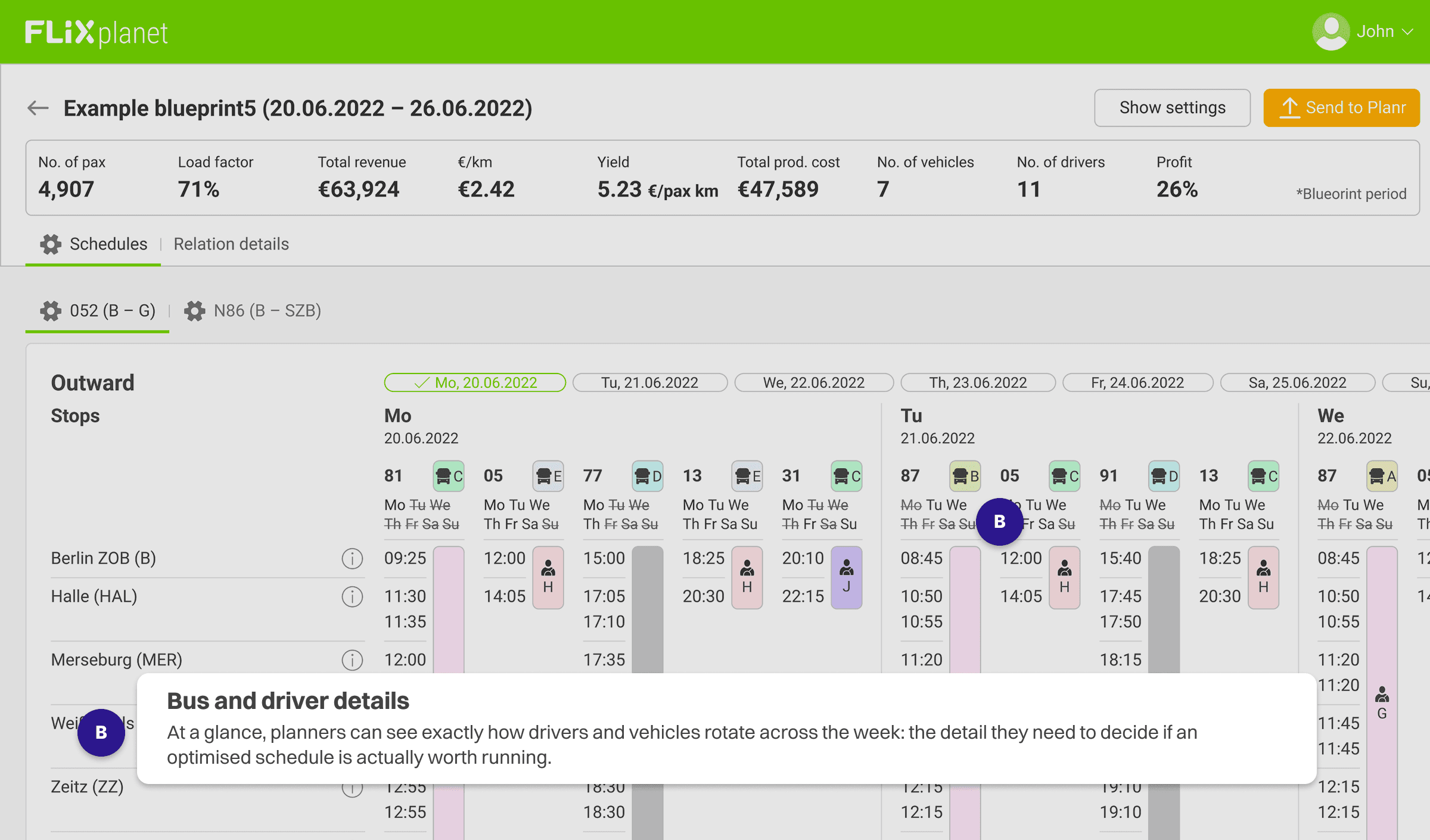Image resolution: width=1430 pixels, height=840 pixels.
Task: Click the gear icon on Schedules tab
Action: click(x=51, y=244)
